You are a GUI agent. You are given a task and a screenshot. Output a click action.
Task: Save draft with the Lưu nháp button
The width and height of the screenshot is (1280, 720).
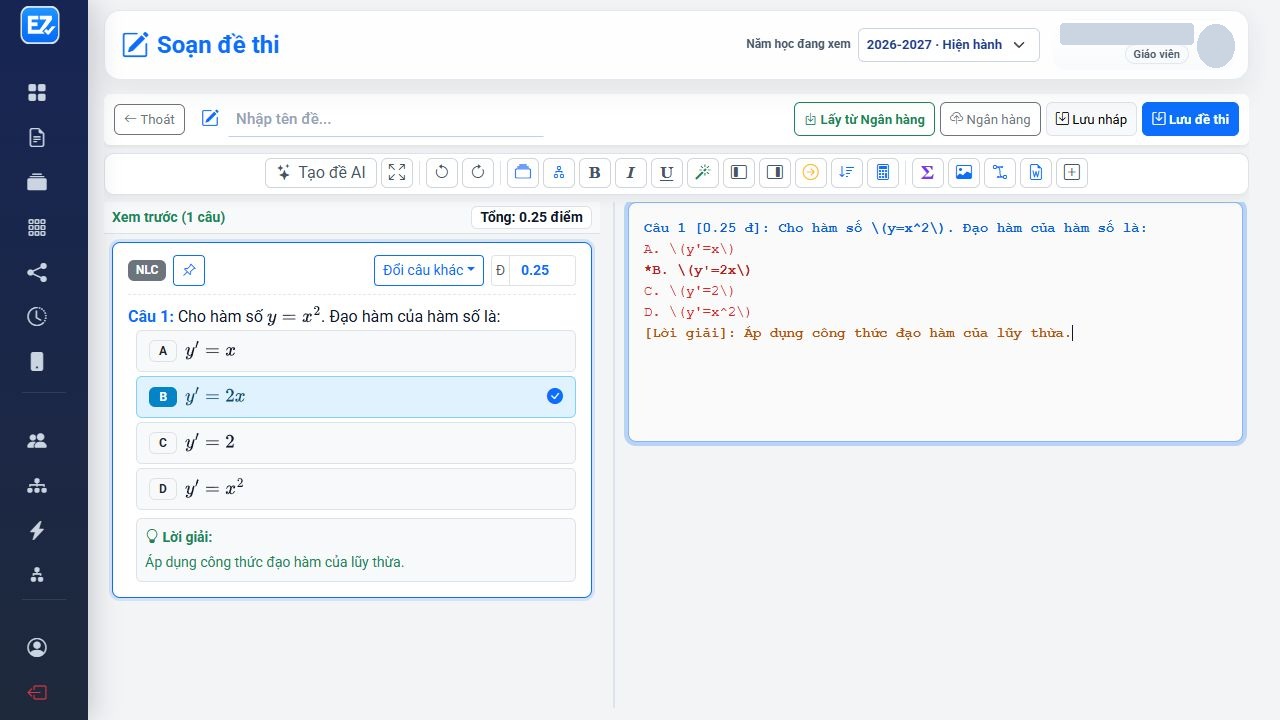tap(1092, 119)
